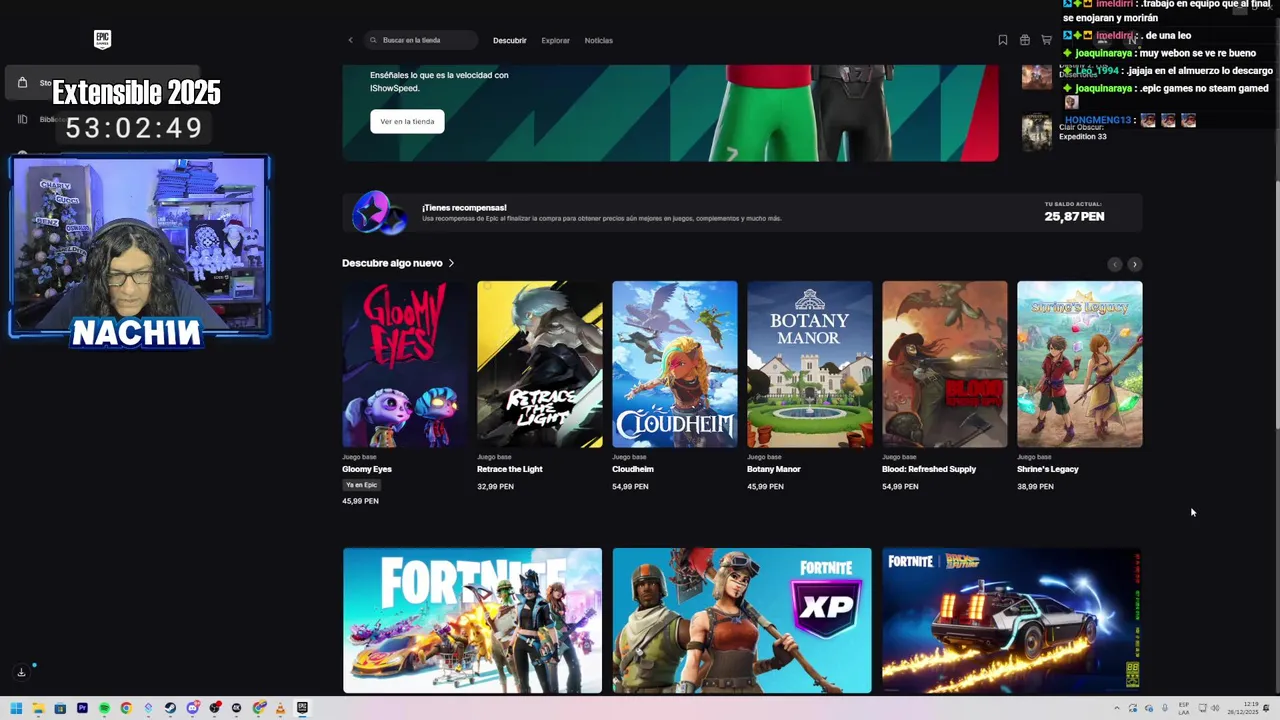
Task: Open OBS Studio from the taskbar
Action: pyautogui.click(x=214, y=708)
